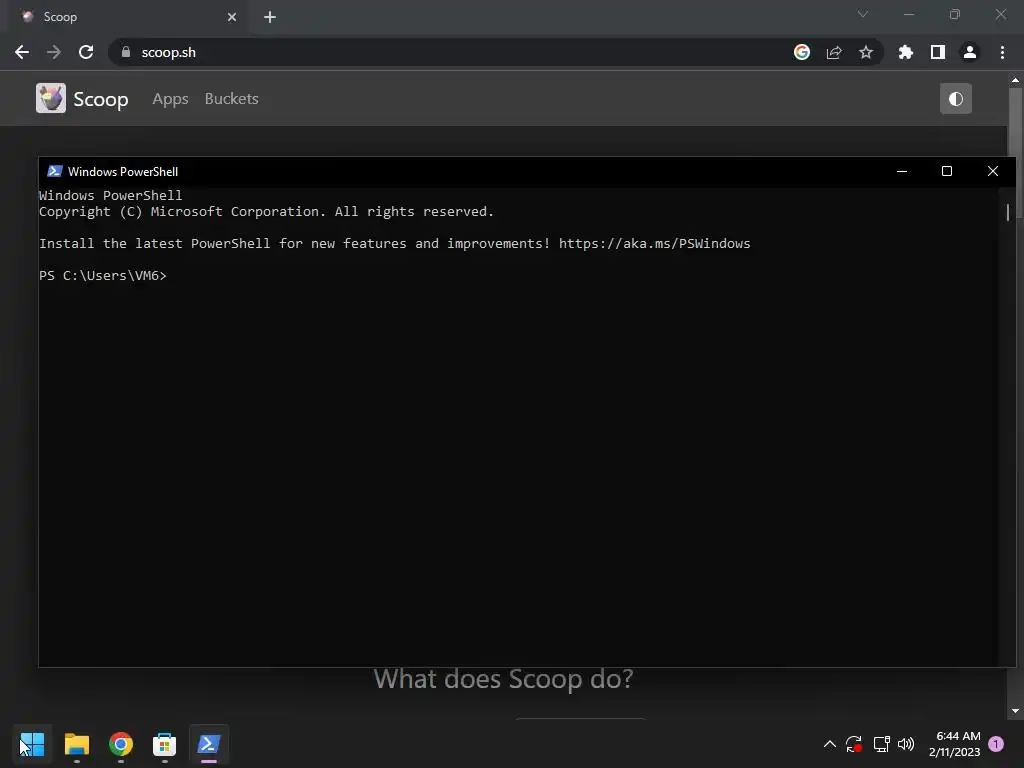Click the "What does Scoop do?" heading
Image resolution: width=1024 pixels, height=768 pixels.
pos(504,679)
